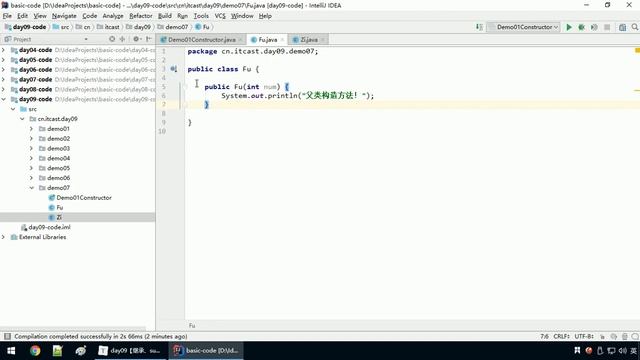Click the UTF-8 encoding indicator
The width and height of the screenshot is (640, 360).
(x=584, y=336)
